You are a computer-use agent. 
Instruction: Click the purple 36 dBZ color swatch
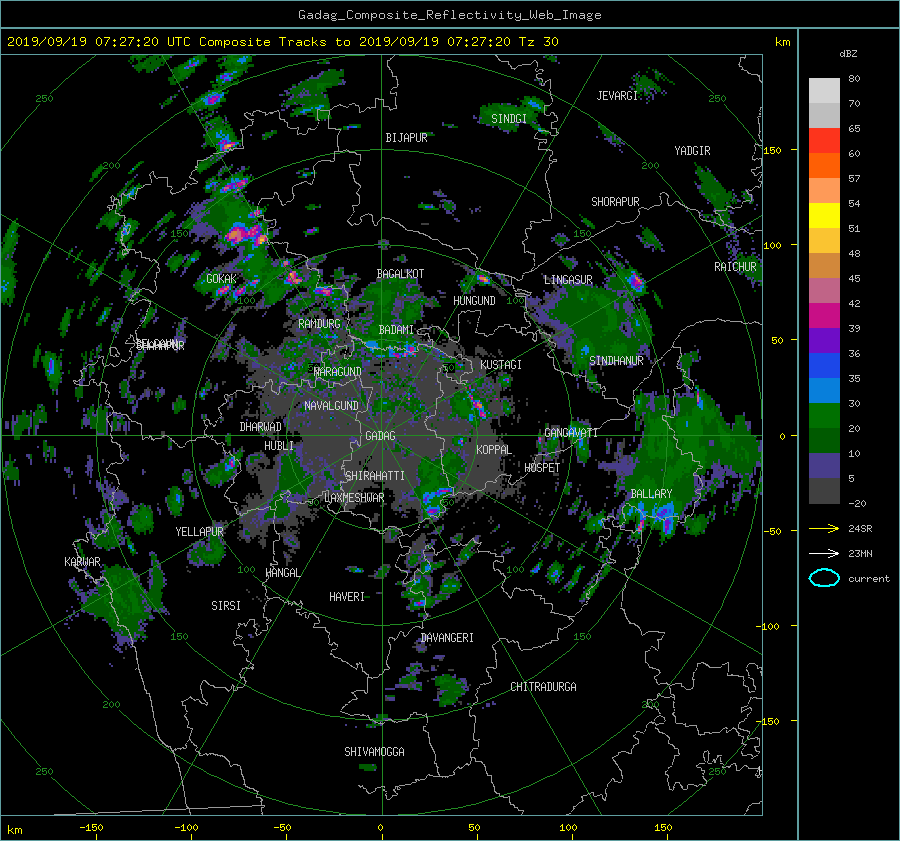pos(824,341)
